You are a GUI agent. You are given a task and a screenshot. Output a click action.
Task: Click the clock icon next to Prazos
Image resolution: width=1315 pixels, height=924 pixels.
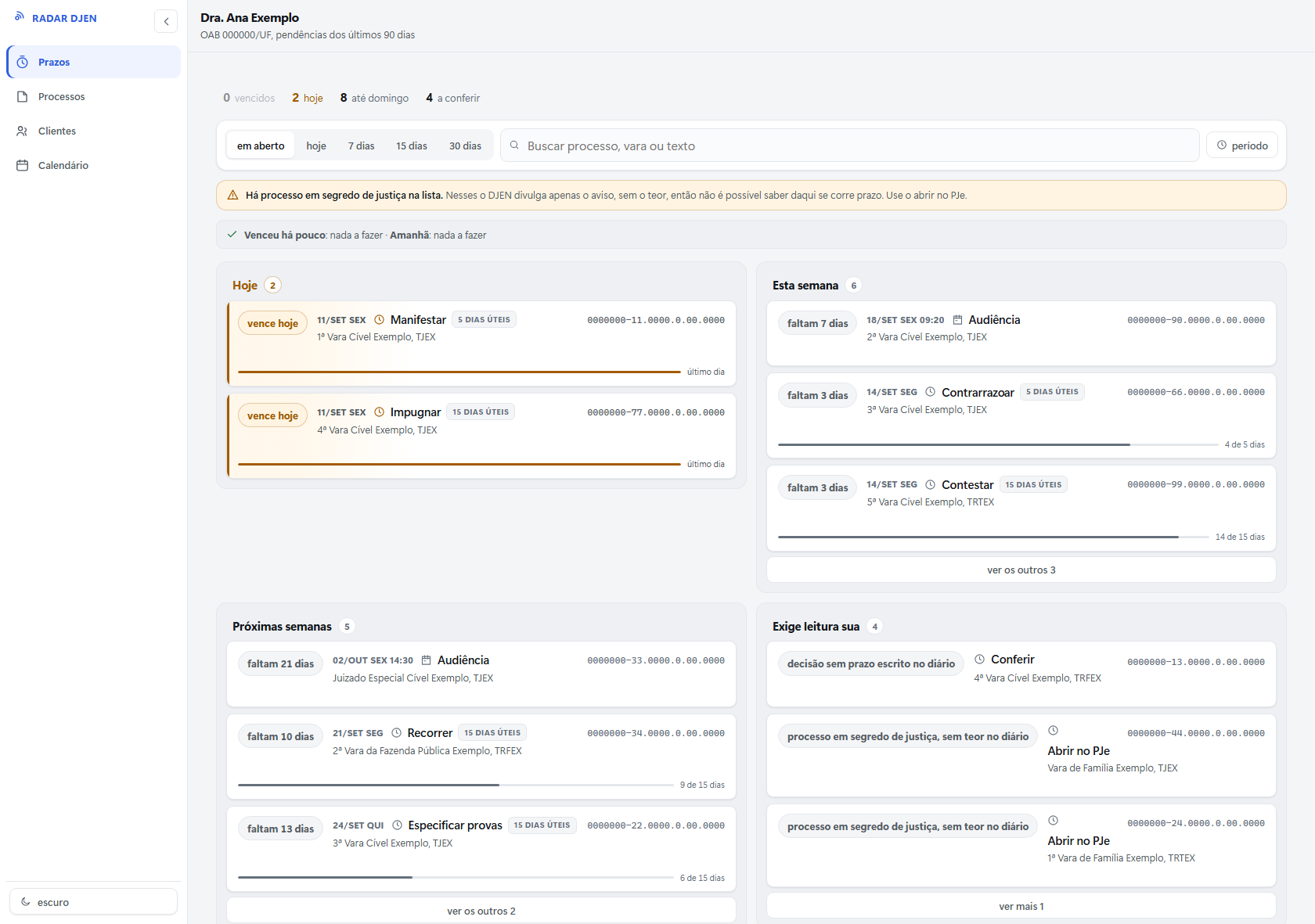tap(23, 62)
